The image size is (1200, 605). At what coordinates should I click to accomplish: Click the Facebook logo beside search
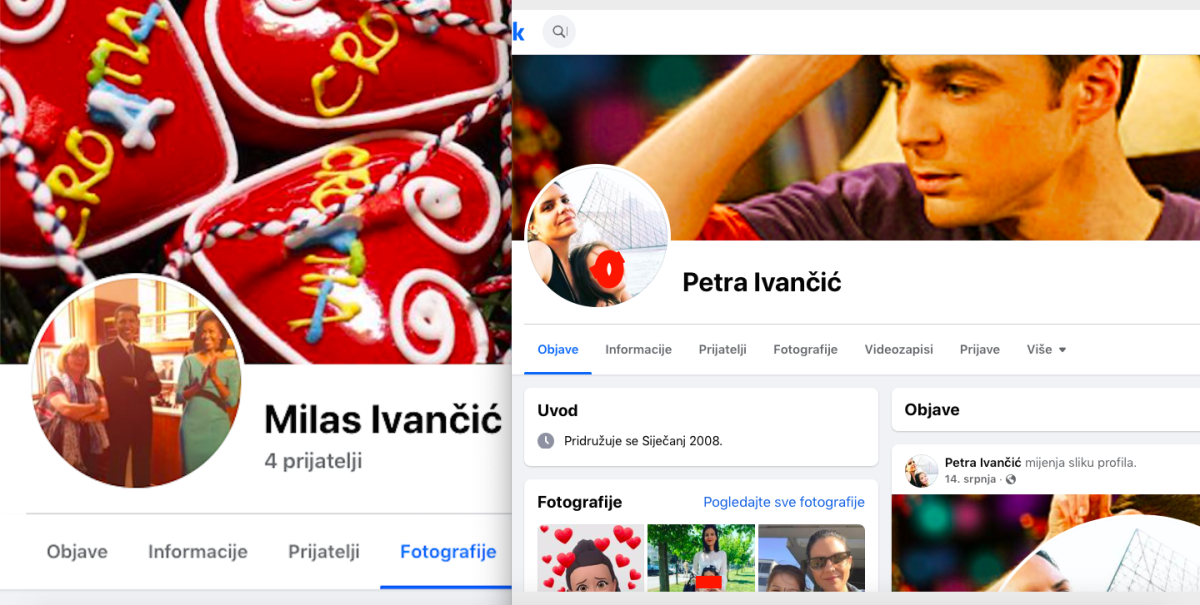518,32
